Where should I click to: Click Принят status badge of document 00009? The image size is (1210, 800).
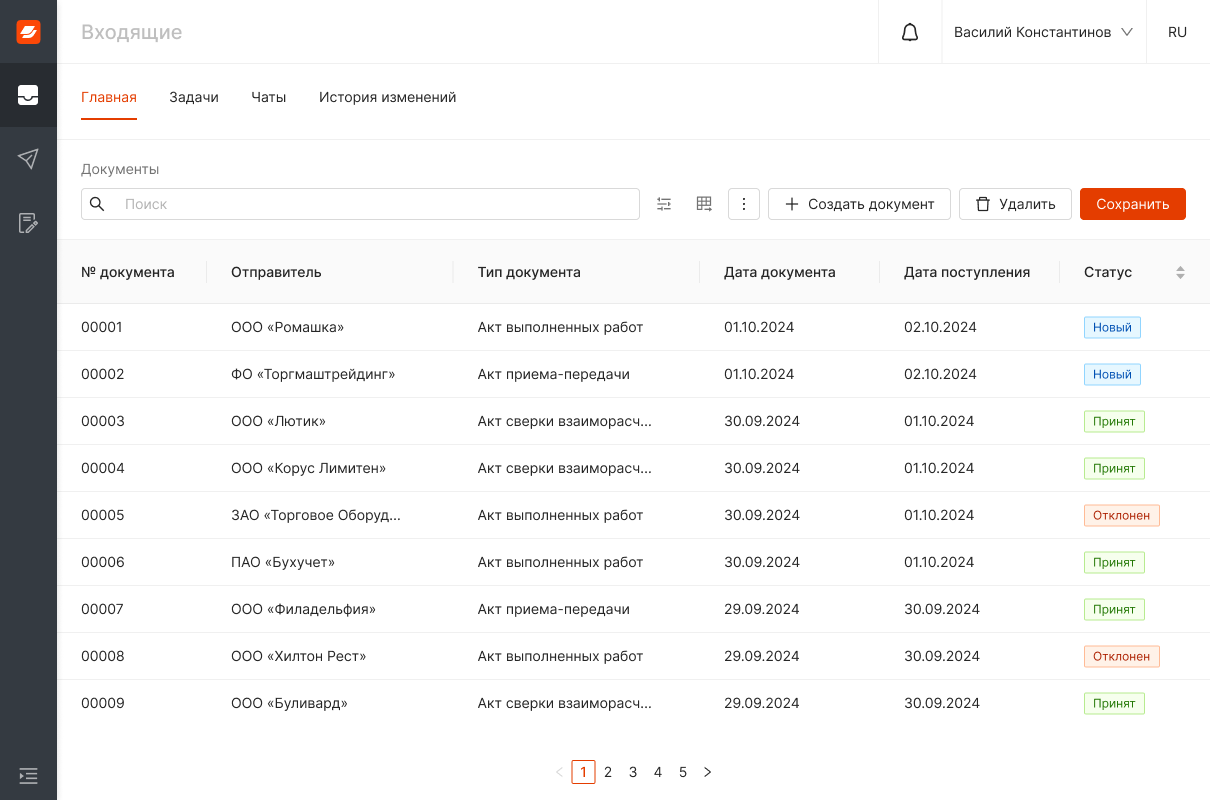click(x=1114, y=703)
